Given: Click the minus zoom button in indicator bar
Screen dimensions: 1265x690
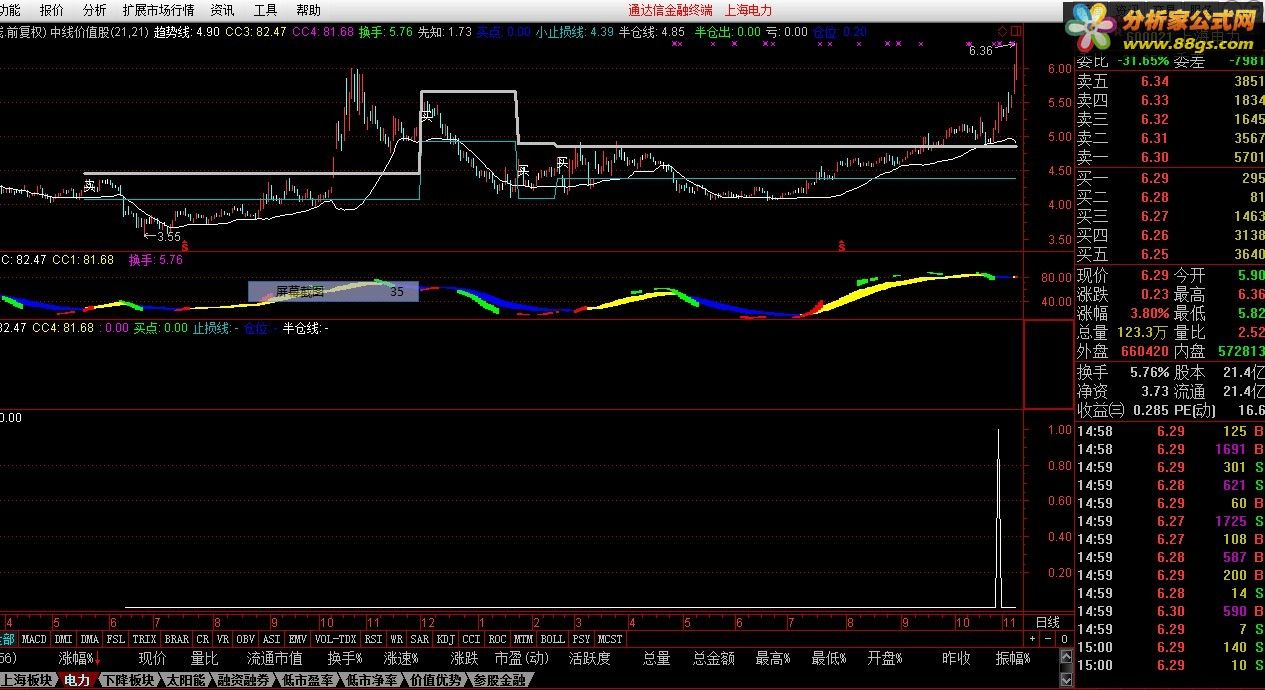Looking at the screenshot, I should pyautogui.click(x=1048, y=639).
